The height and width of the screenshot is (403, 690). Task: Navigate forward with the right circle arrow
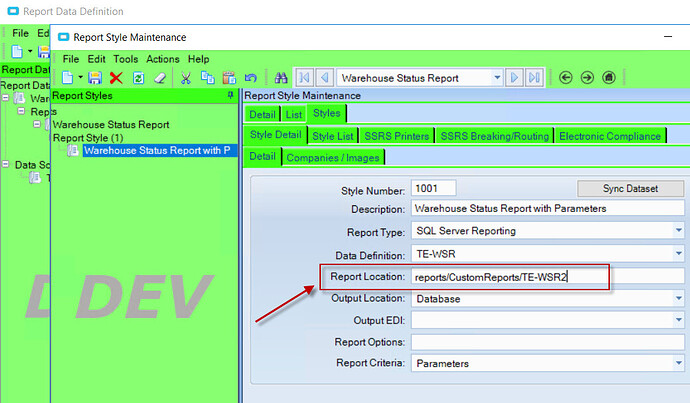[x=587, y=78]
